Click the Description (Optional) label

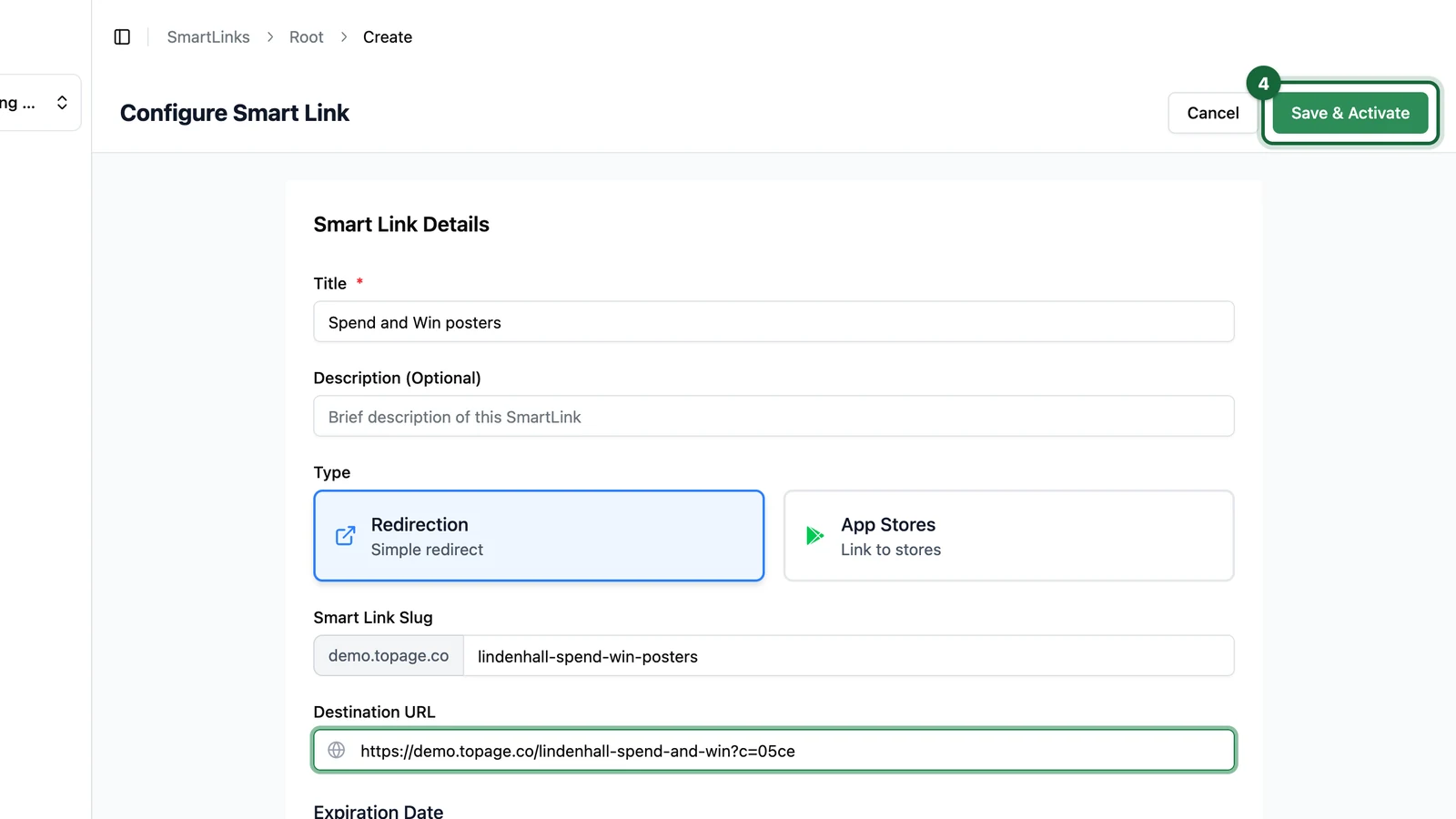397,378
